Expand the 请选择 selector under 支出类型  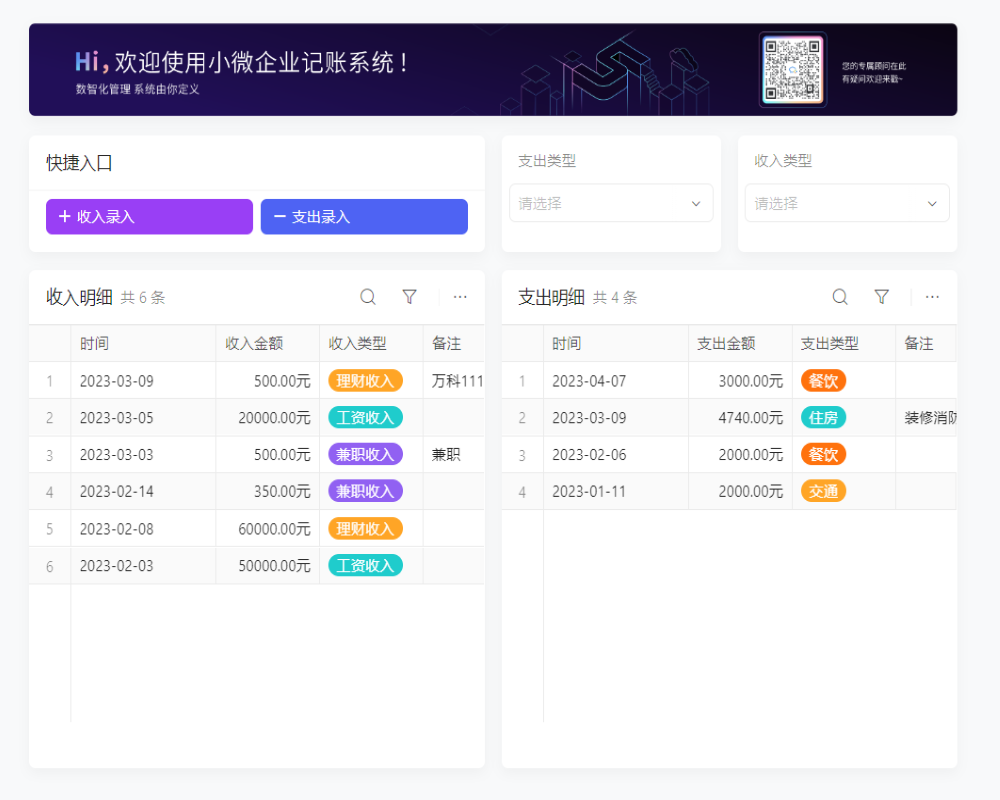click(x=611, y=203)
